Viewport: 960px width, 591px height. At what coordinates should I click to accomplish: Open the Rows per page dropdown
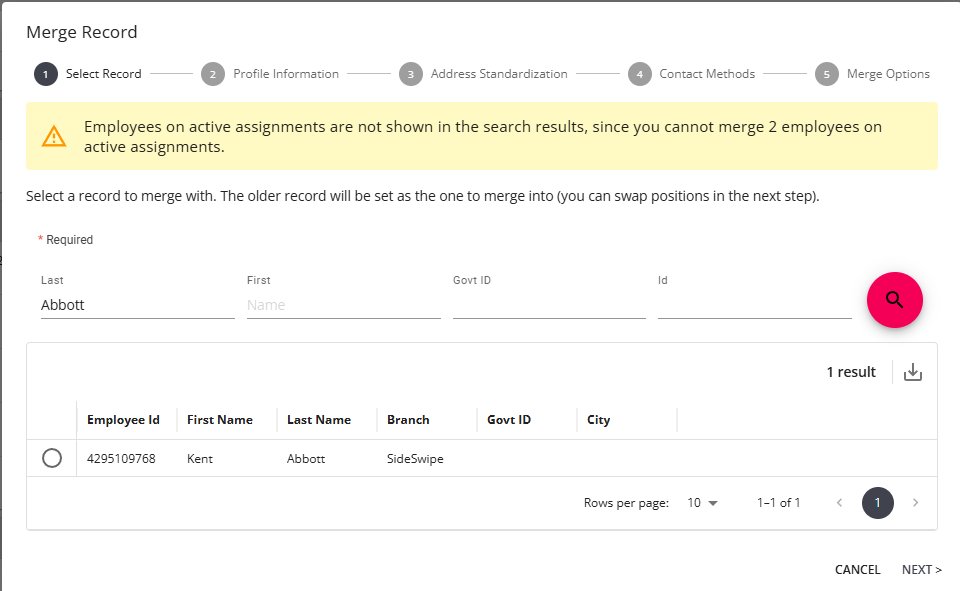point(703,502)
